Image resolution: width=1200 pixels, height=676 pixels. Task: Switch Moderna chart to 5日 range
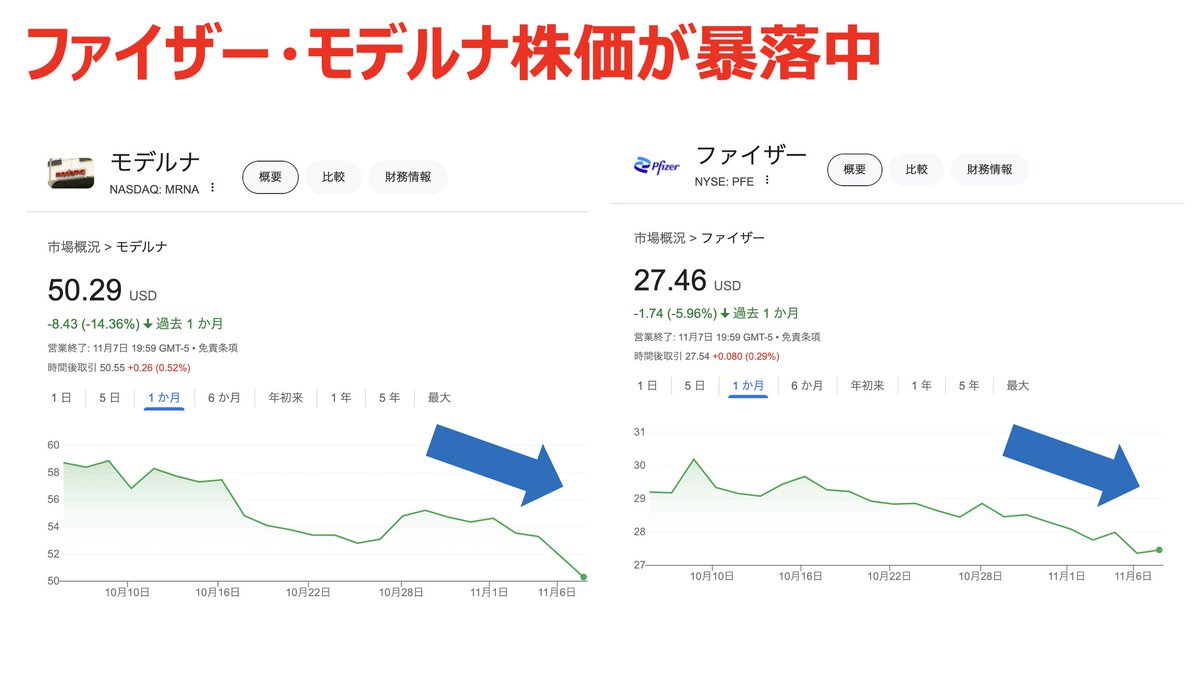tap(109, 397)
